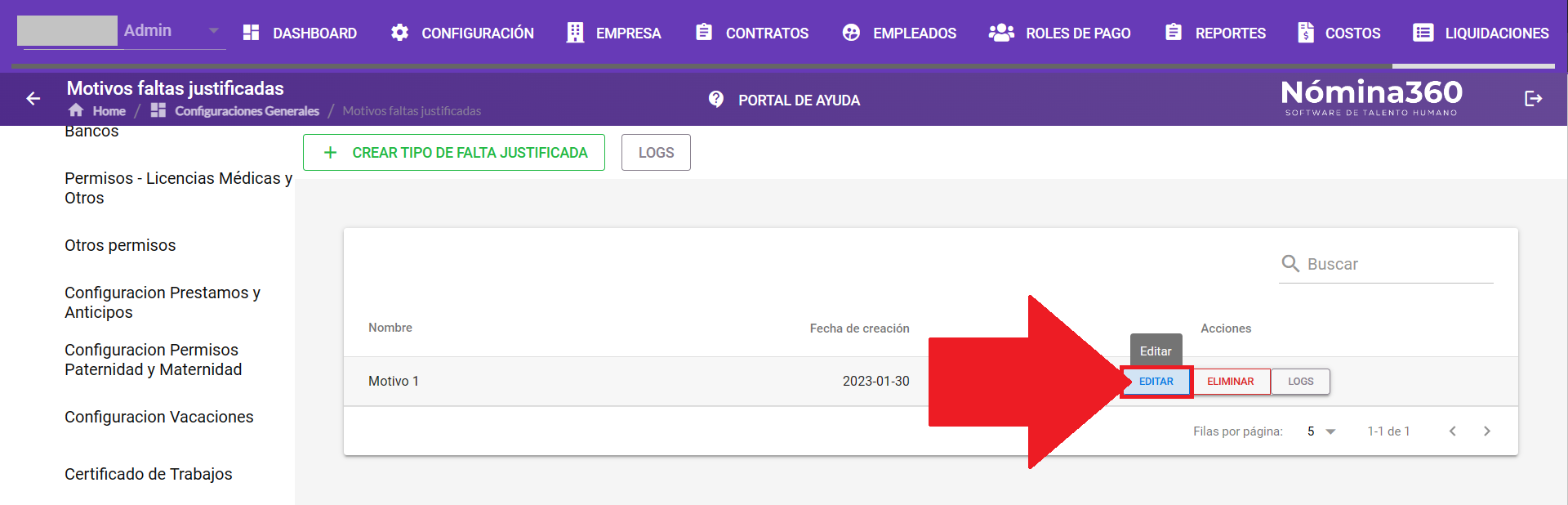
Task: Click the Contratos clipboard icon
Action: (x=704, y=32)
